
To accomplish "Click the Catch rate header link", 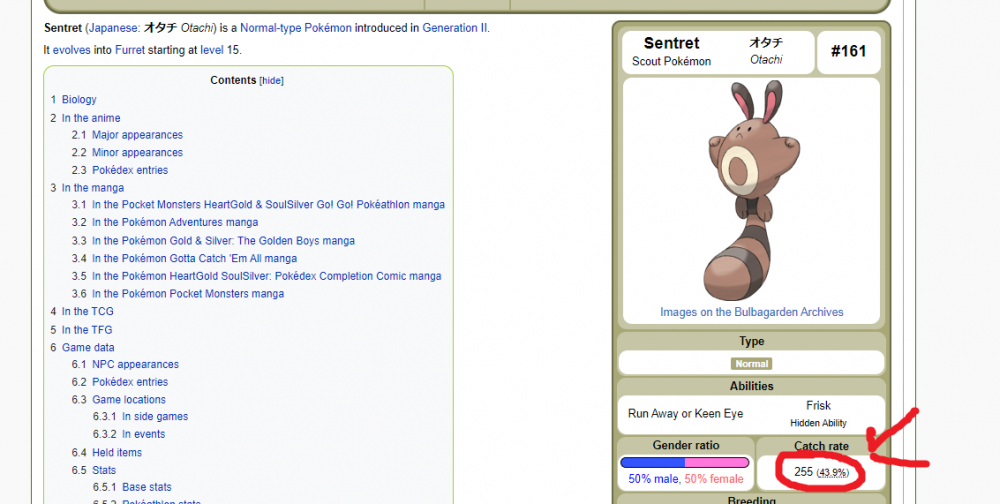I will pos(820,446).
